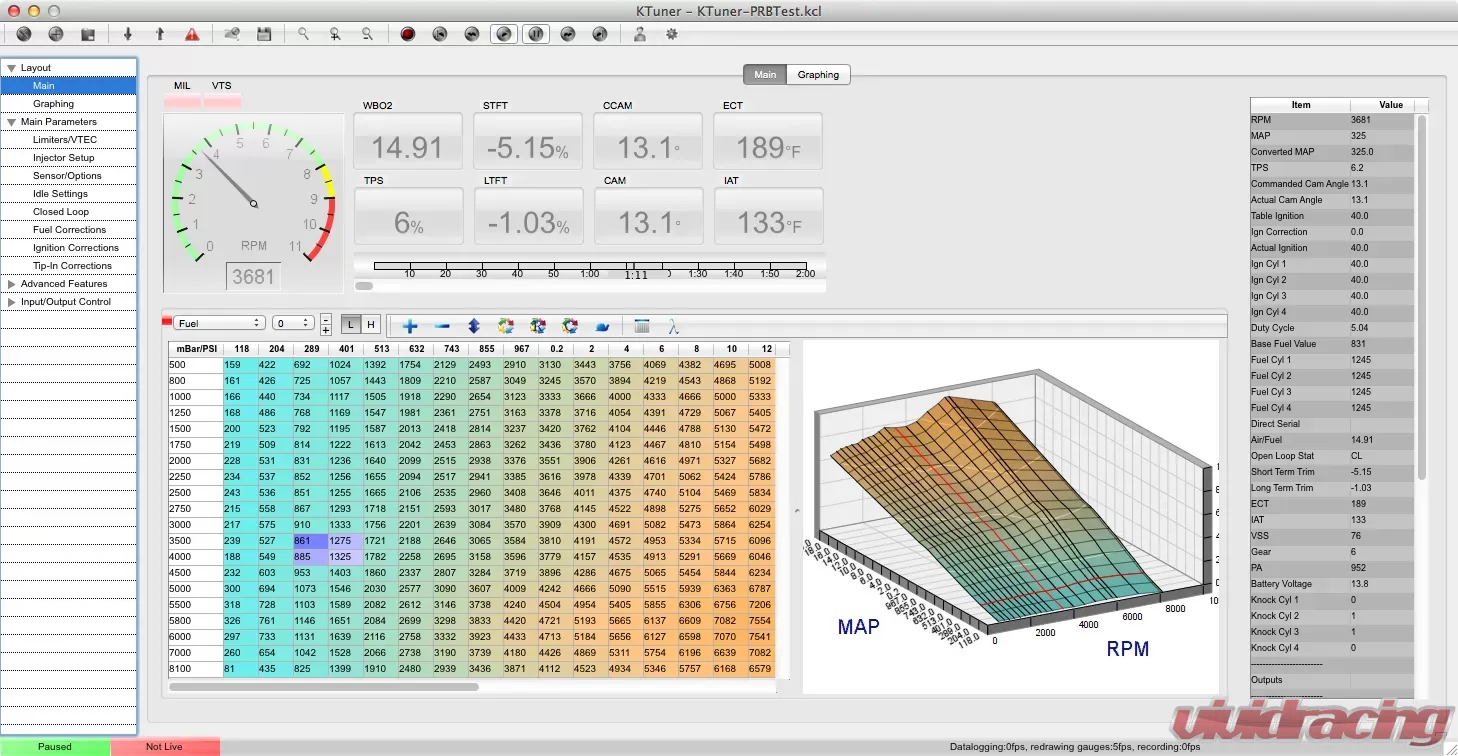Click the lambda symbol icon
This screenshot has height=756, width=1458.
(674, 326)
